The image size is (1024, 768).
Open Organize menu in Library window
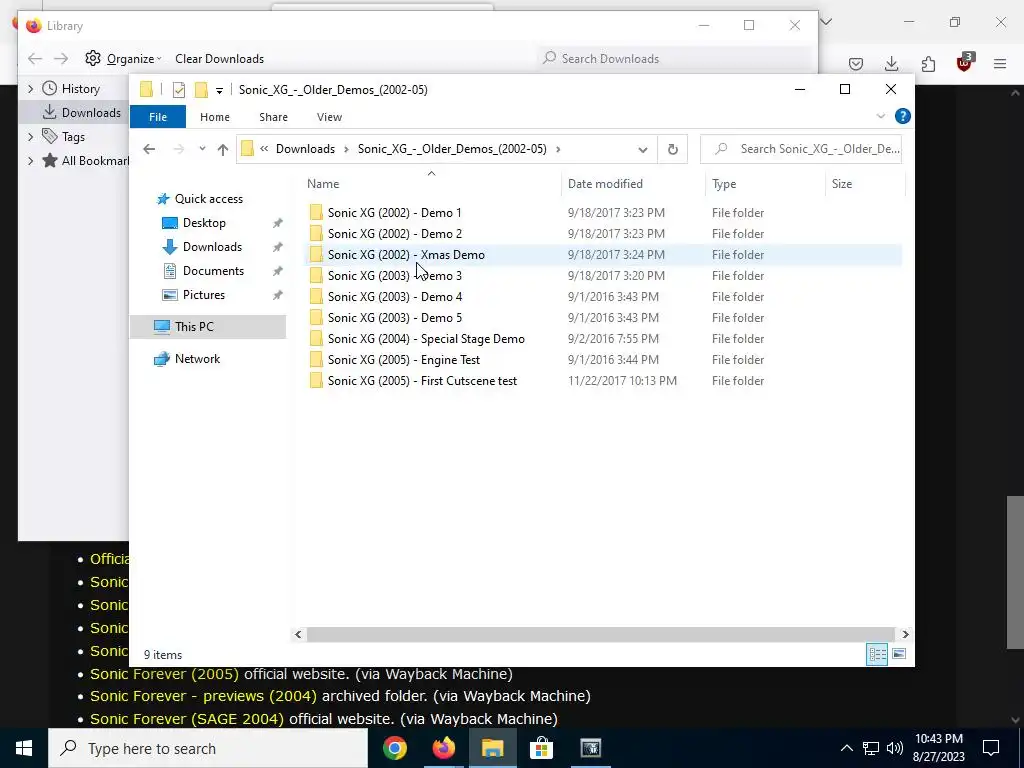click(x=123, y=59)
